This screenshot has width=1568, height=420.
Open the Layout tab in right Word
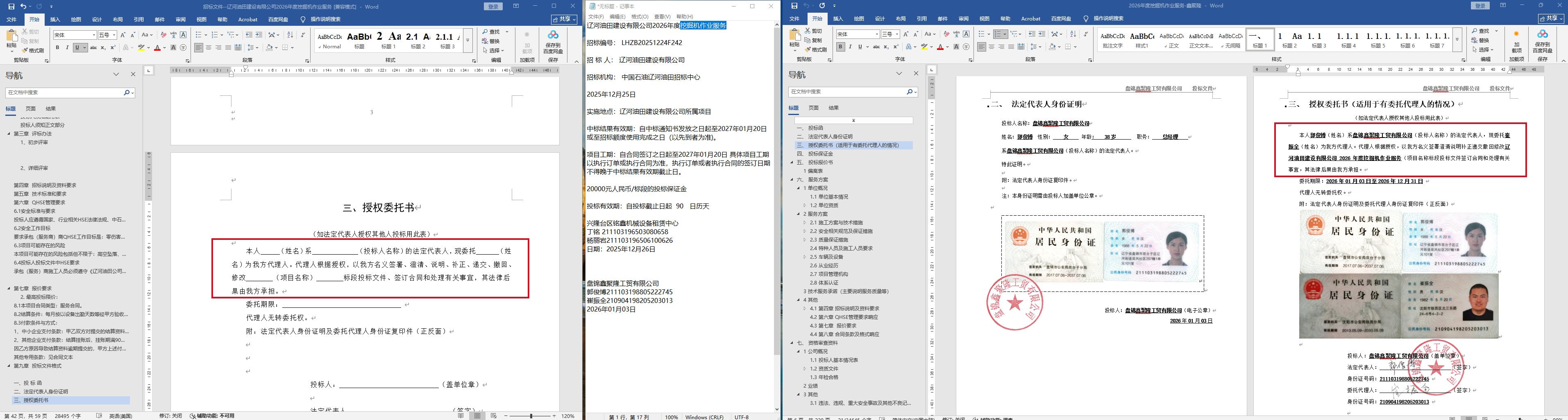901,19
